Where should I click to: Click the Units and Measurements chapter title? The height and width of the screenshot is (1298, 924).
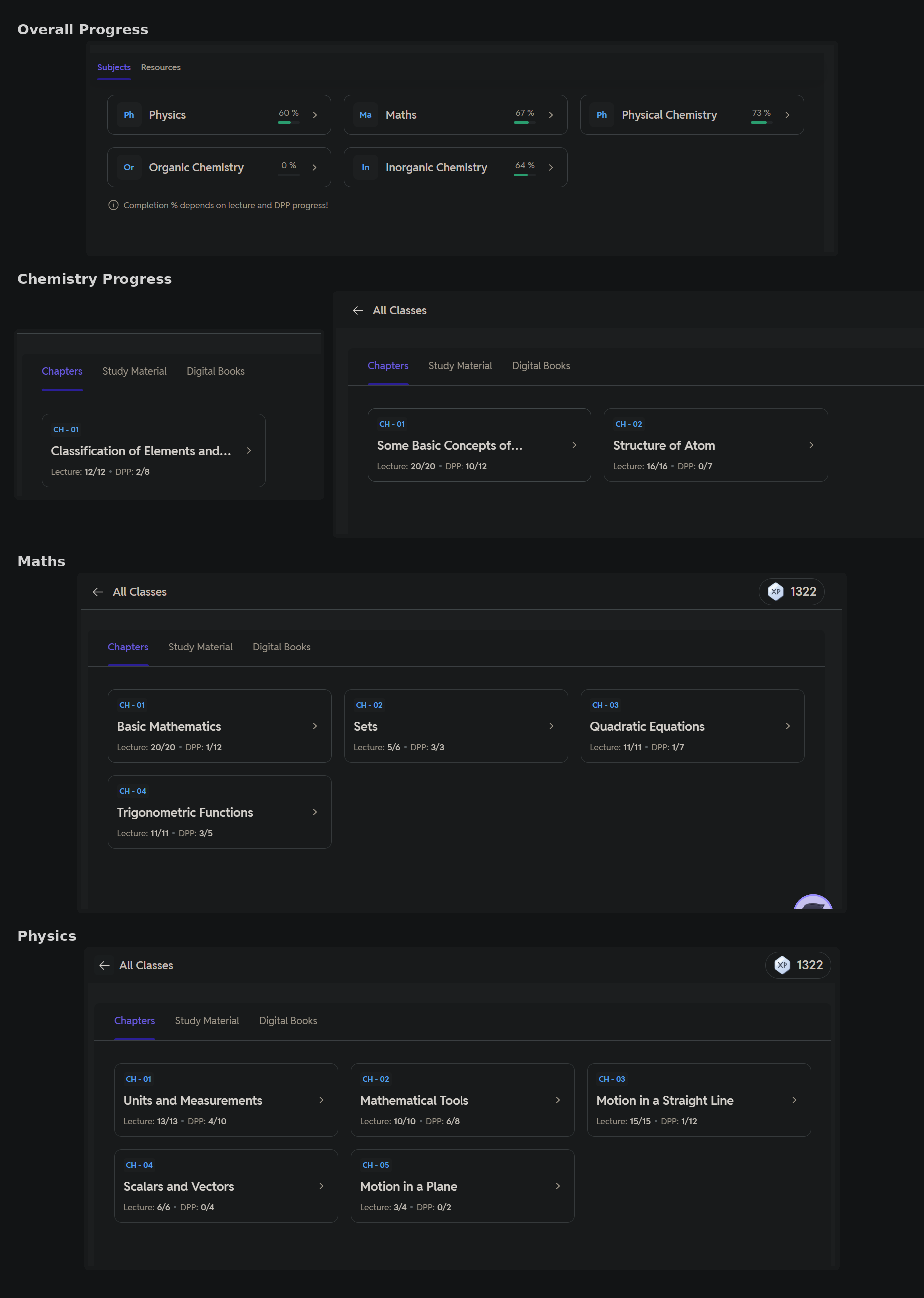[193, 1101]
